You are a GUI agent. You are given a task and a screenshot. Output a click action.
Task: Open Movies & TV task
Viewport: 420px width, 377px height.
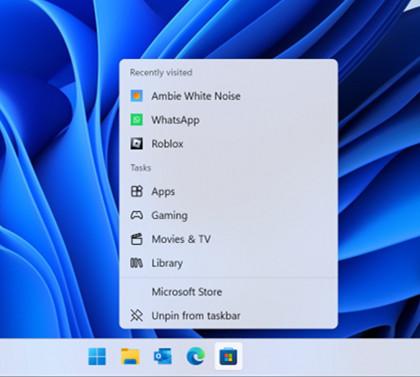(x=228, y=239)
